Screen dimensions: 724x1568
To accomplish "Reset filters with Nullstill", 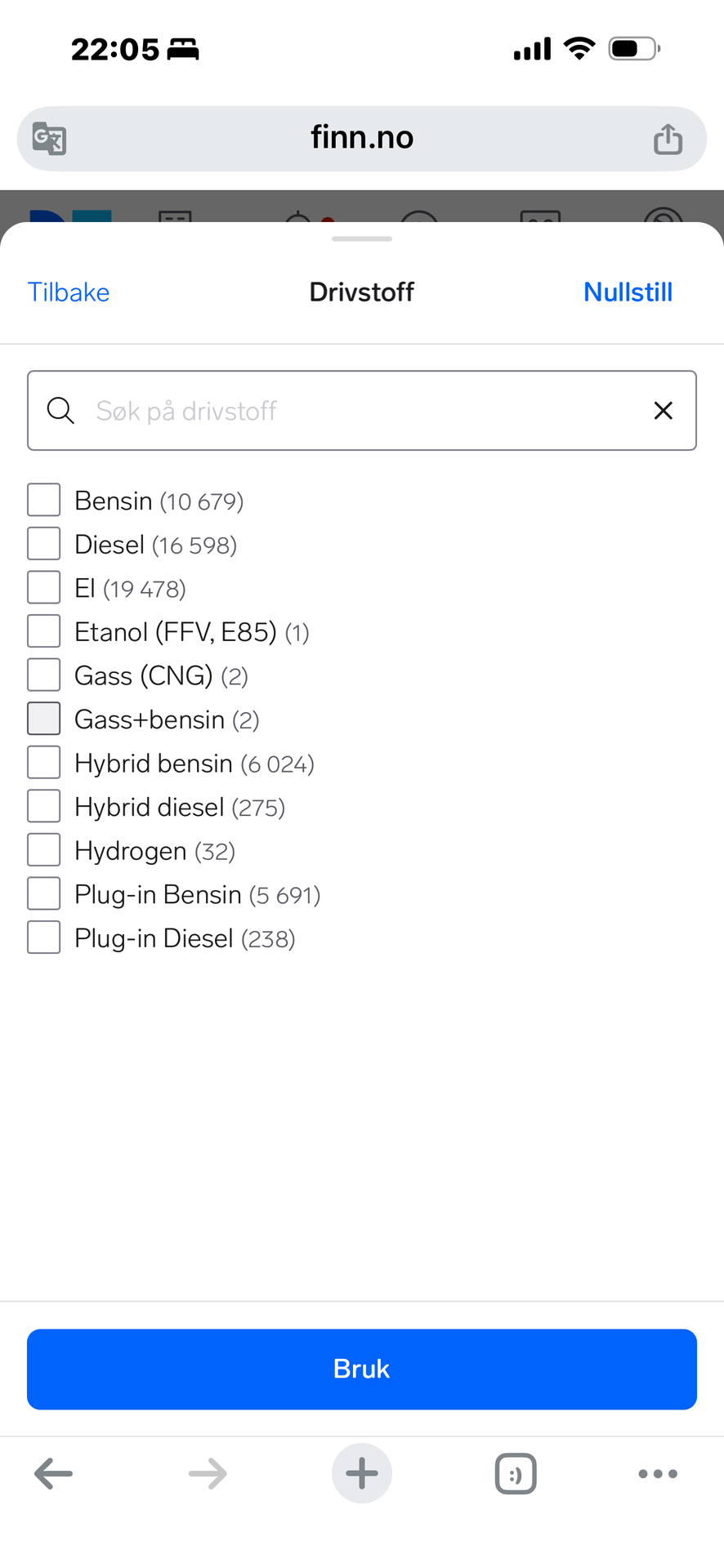I will pyautogui.click(x=628, y=292).
